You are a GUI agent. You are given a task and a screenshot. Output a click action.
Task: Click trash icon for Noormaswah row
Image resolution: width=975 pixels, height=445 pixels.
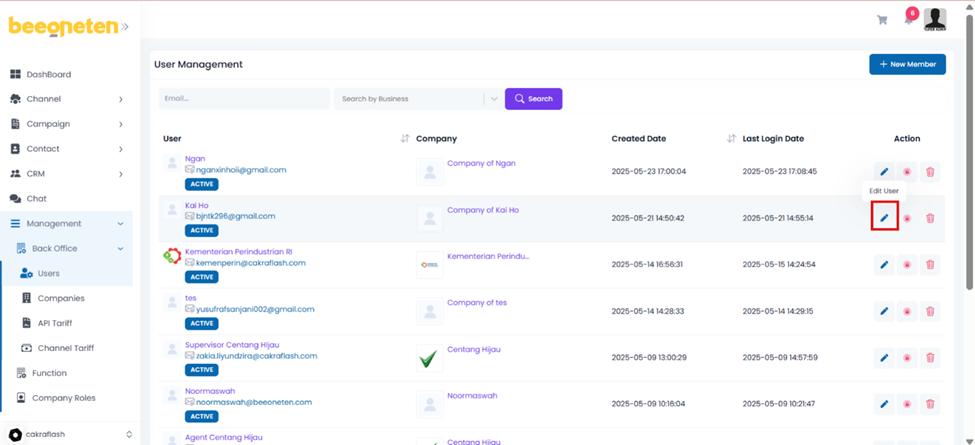[930, 404]
